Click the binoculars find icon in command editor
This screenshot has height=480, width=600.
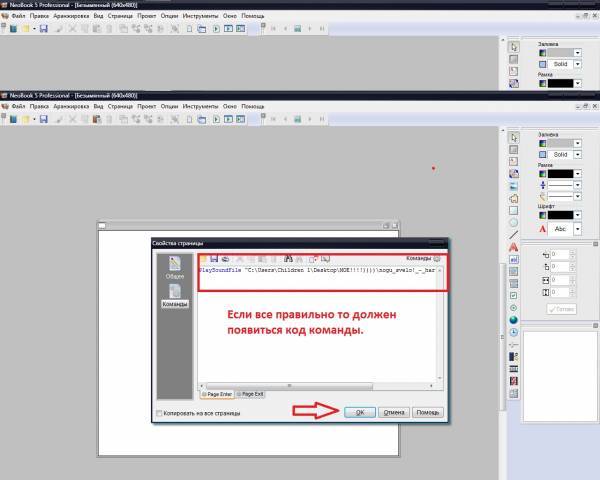pos(287,258)
